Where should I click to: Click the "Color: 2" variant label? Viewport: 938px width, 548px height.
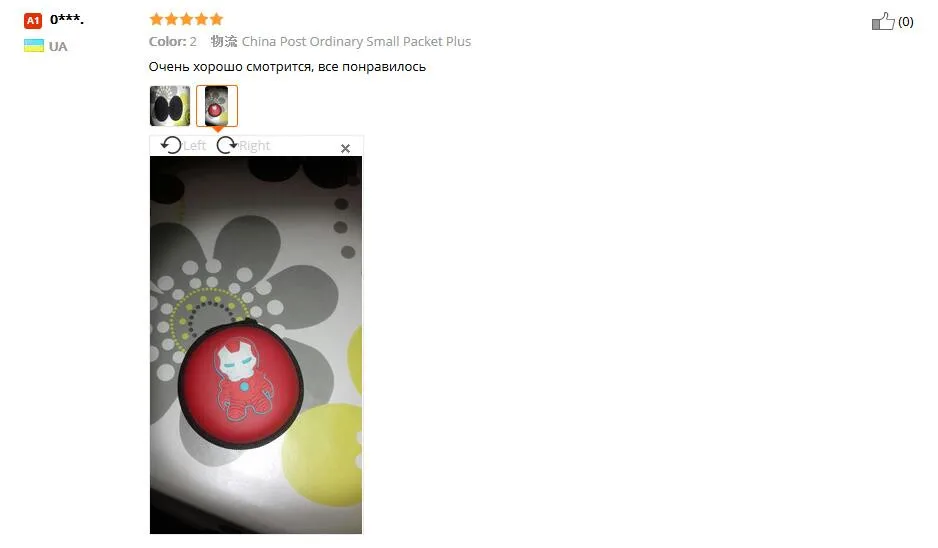click(172, 41)
